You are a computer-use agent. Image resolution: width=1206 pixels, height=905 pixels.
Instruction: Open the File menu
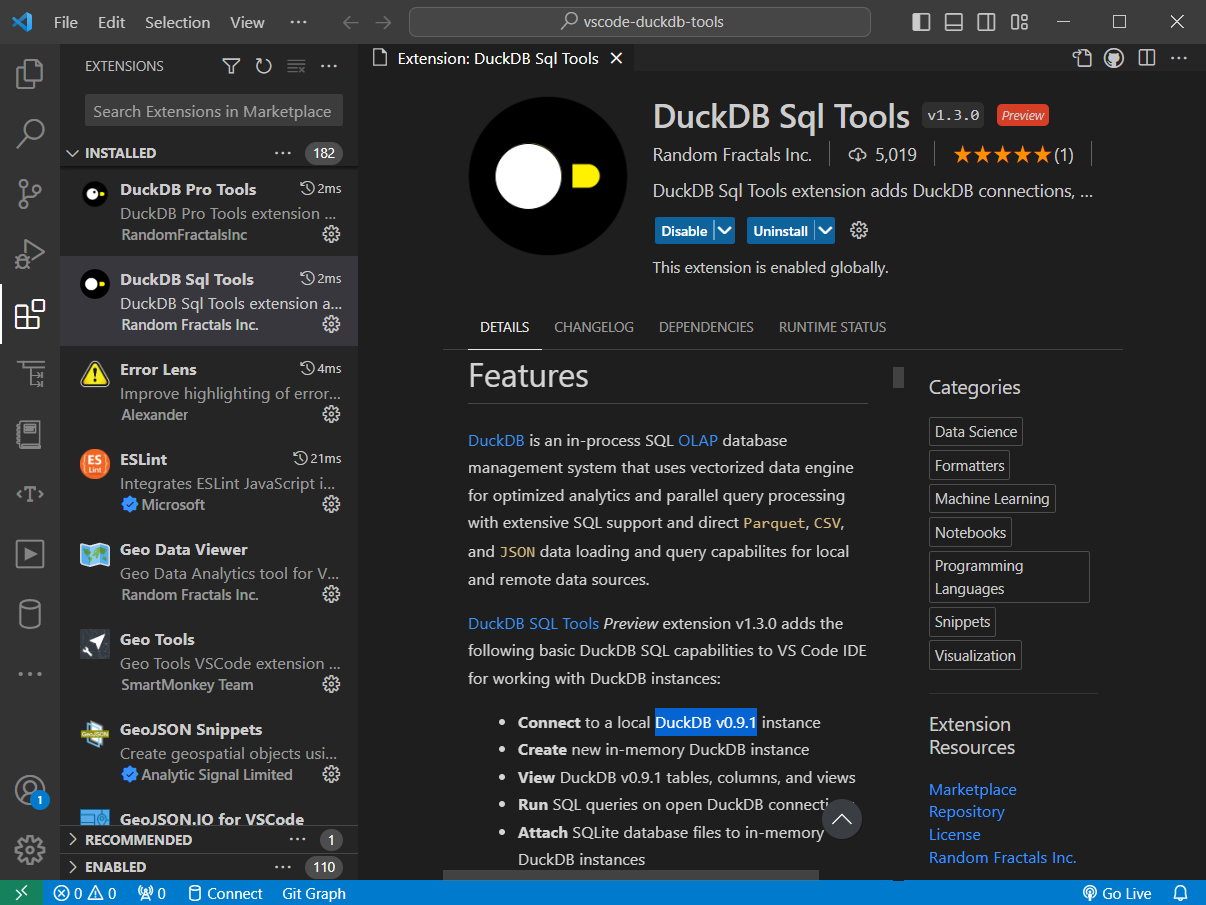[66, 22]
